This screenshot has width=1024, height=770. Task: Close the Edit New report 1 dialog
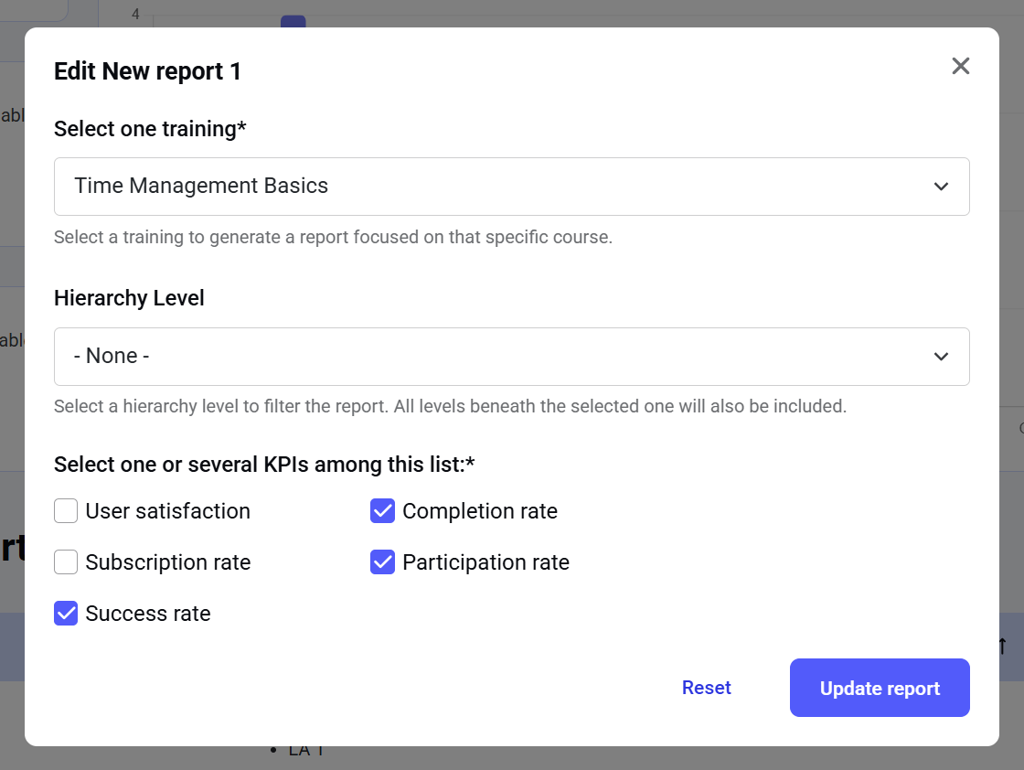click(x=960, y=66)
